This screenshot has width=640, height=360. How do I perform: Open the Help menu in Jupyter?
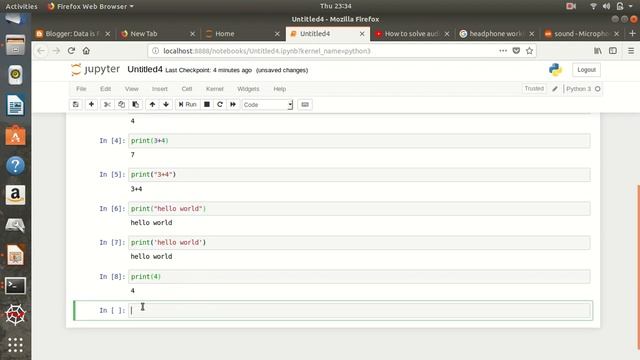coord(280,89)
